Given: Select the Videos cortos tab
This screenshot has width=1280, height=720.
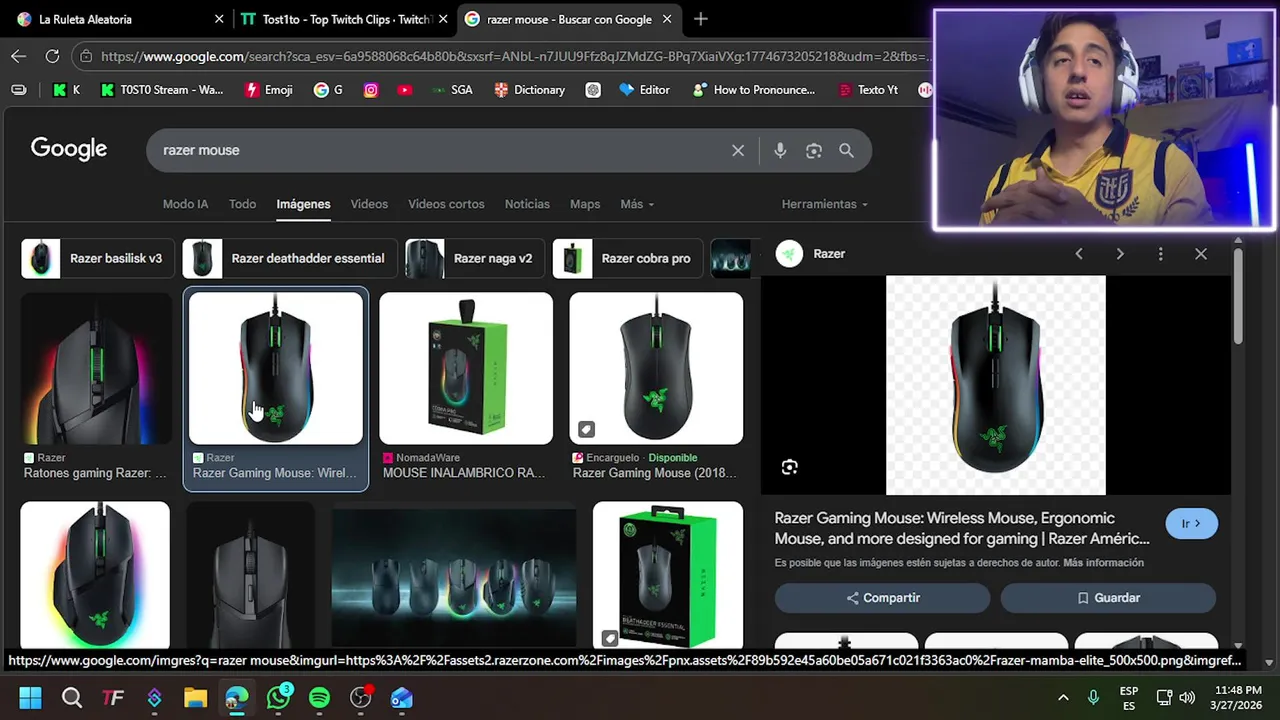Looking at the screenshot, I should (x=446, y=204).
